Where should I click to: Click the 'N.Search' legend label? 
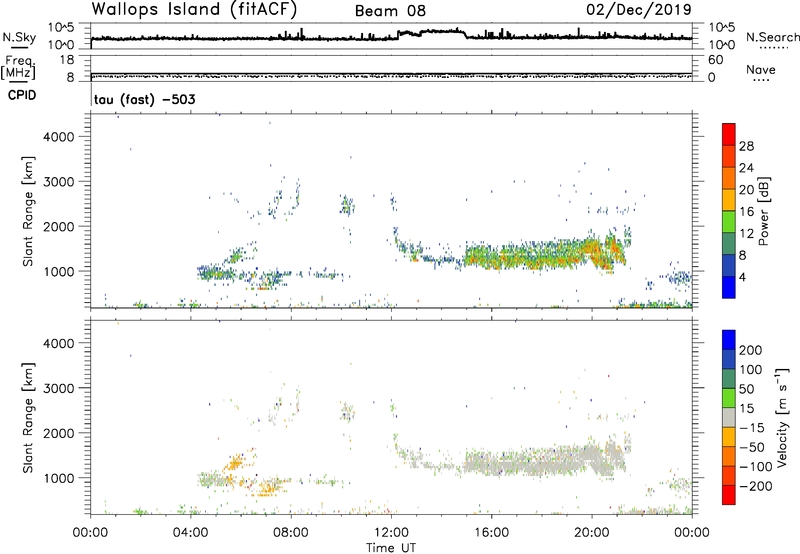[x=772, y=37]
